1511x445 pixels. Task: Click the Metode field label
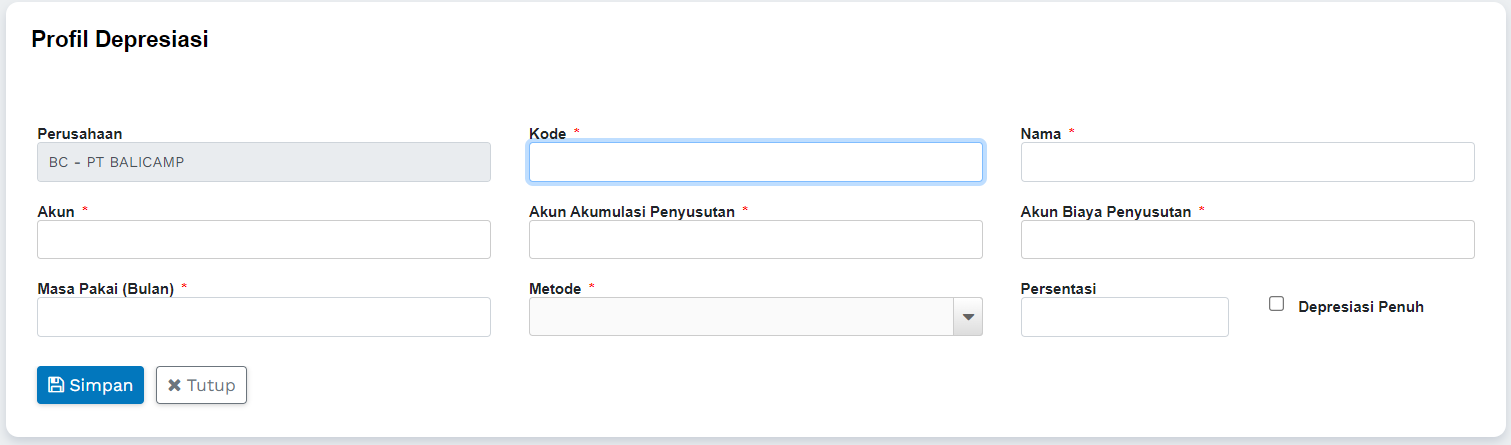(555, 289)
